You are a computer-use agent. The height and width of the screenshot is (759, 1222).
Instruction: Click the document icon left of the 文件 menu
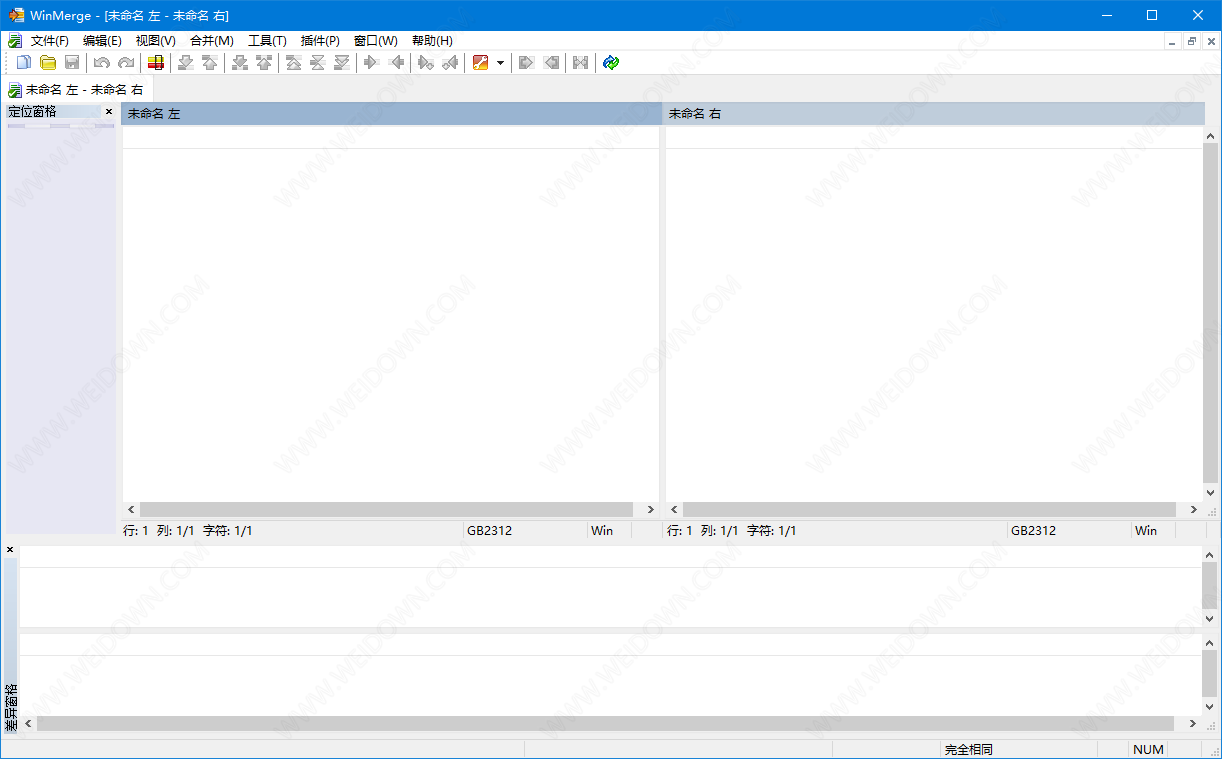(x=14, y=41)
